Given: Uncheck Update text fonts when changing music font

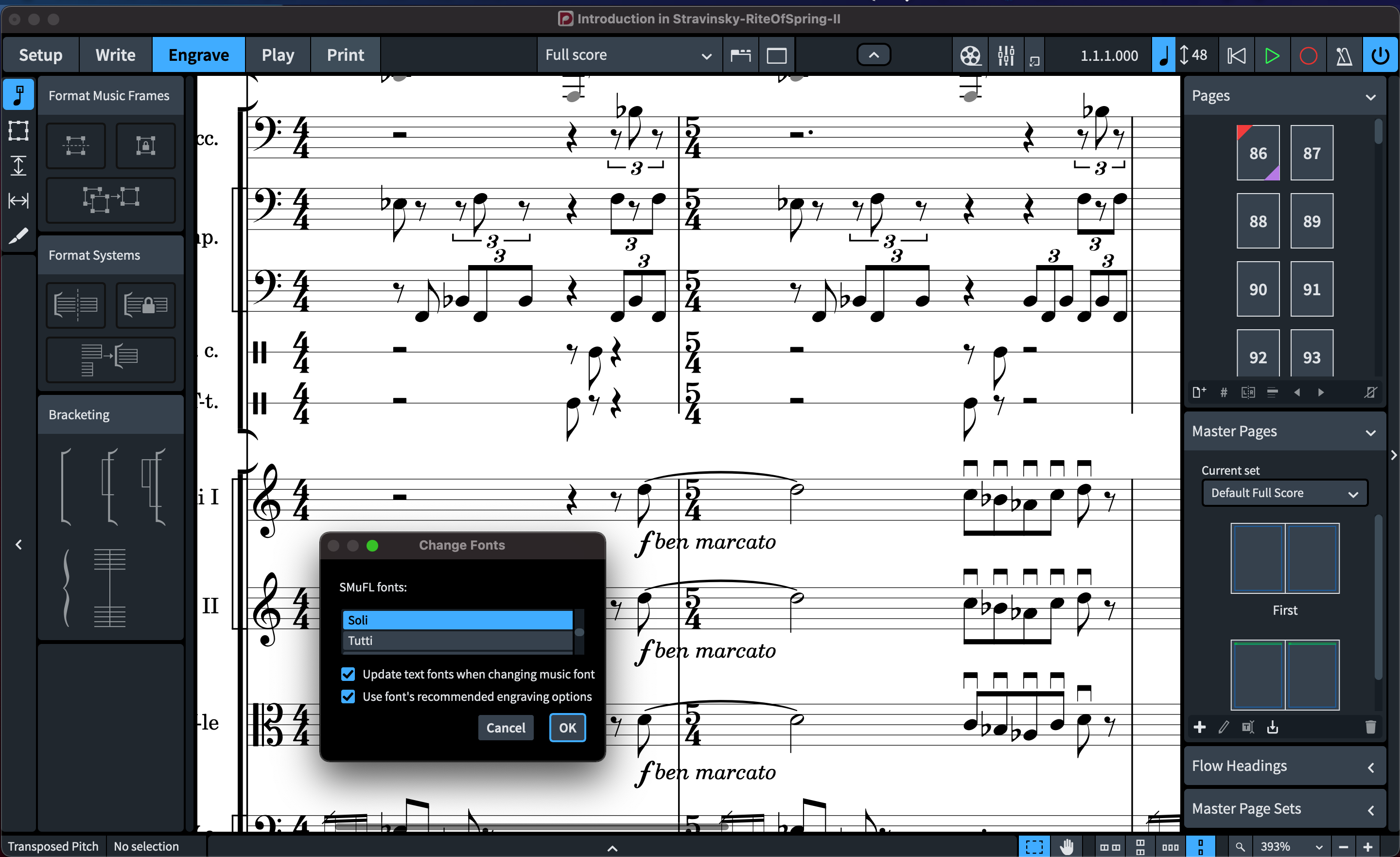Looking at the screenshot, I should [x=348, y=675].
